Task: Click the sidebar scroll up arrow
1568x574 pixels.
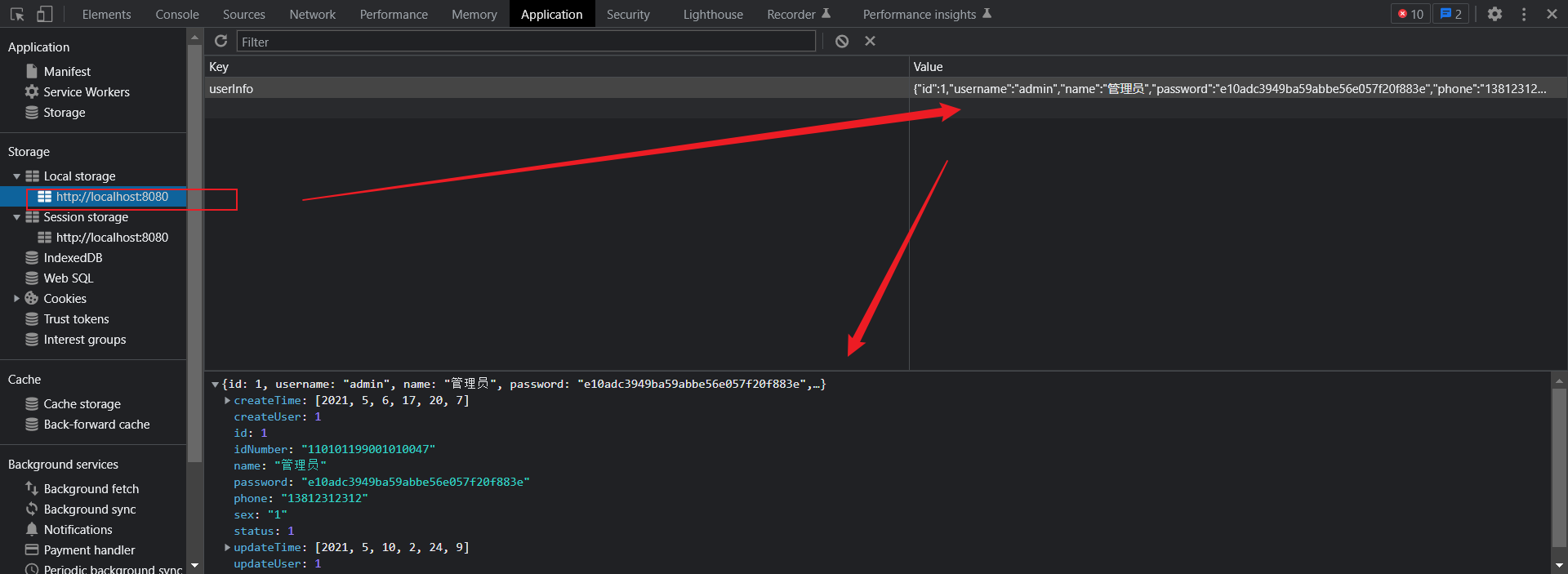Action: coord(194,38)
